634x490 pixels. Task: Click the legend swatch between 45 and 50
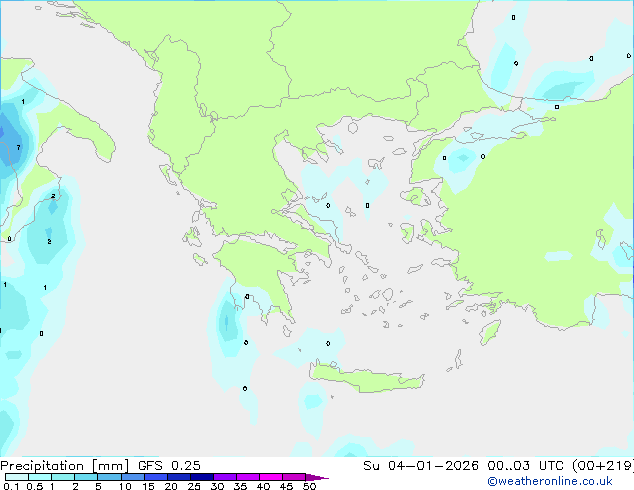coord(294,477)
